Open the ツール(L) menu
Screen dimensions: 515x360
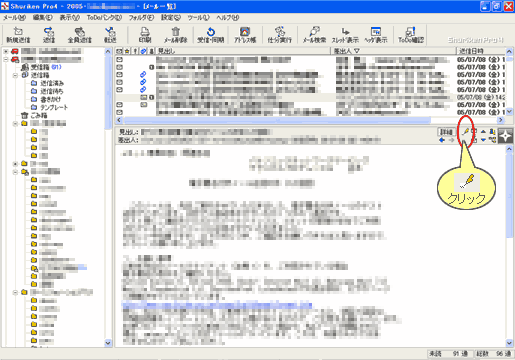click(198, 18)
